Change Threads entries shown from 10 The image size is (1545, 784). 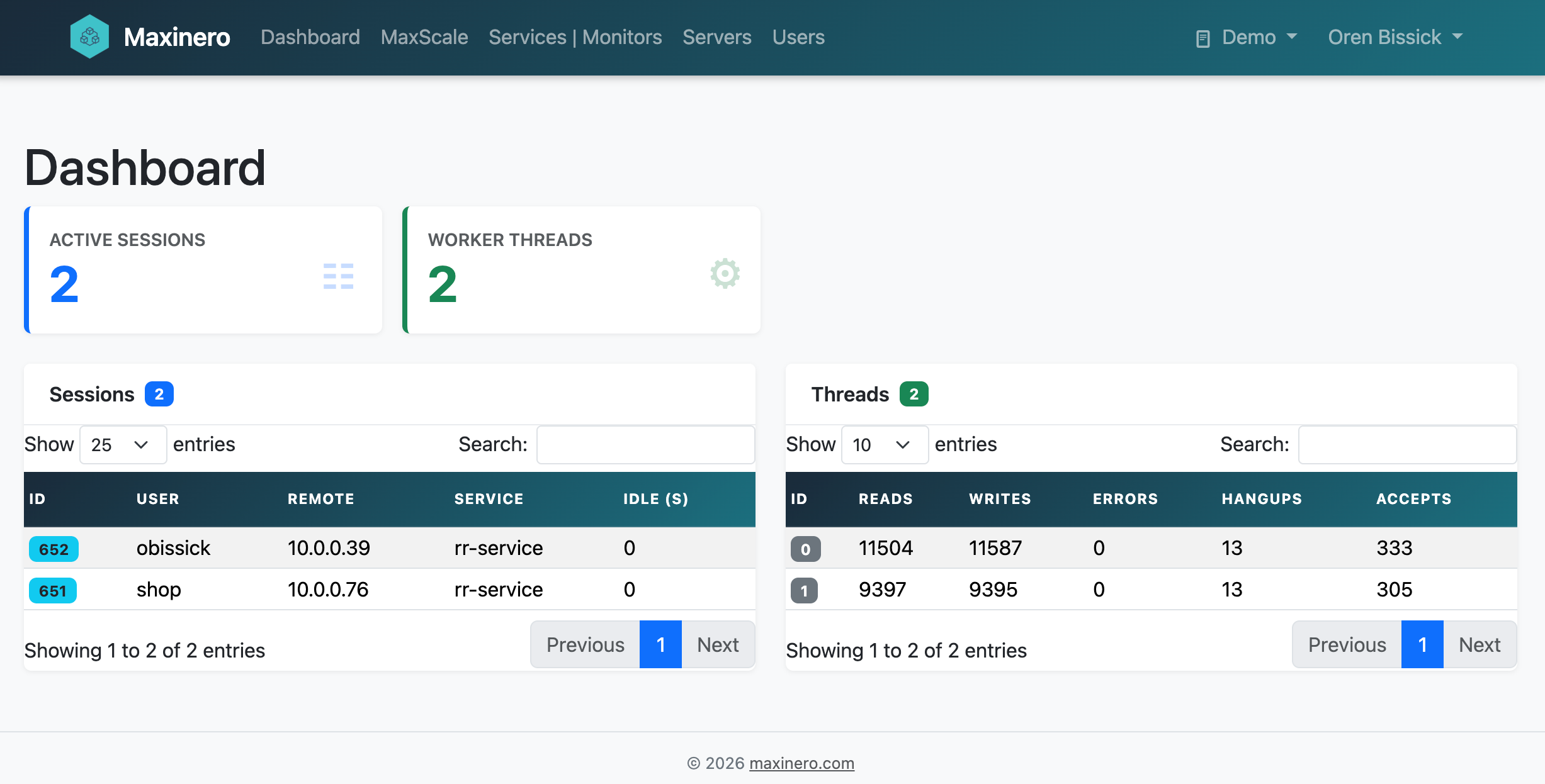884,445
